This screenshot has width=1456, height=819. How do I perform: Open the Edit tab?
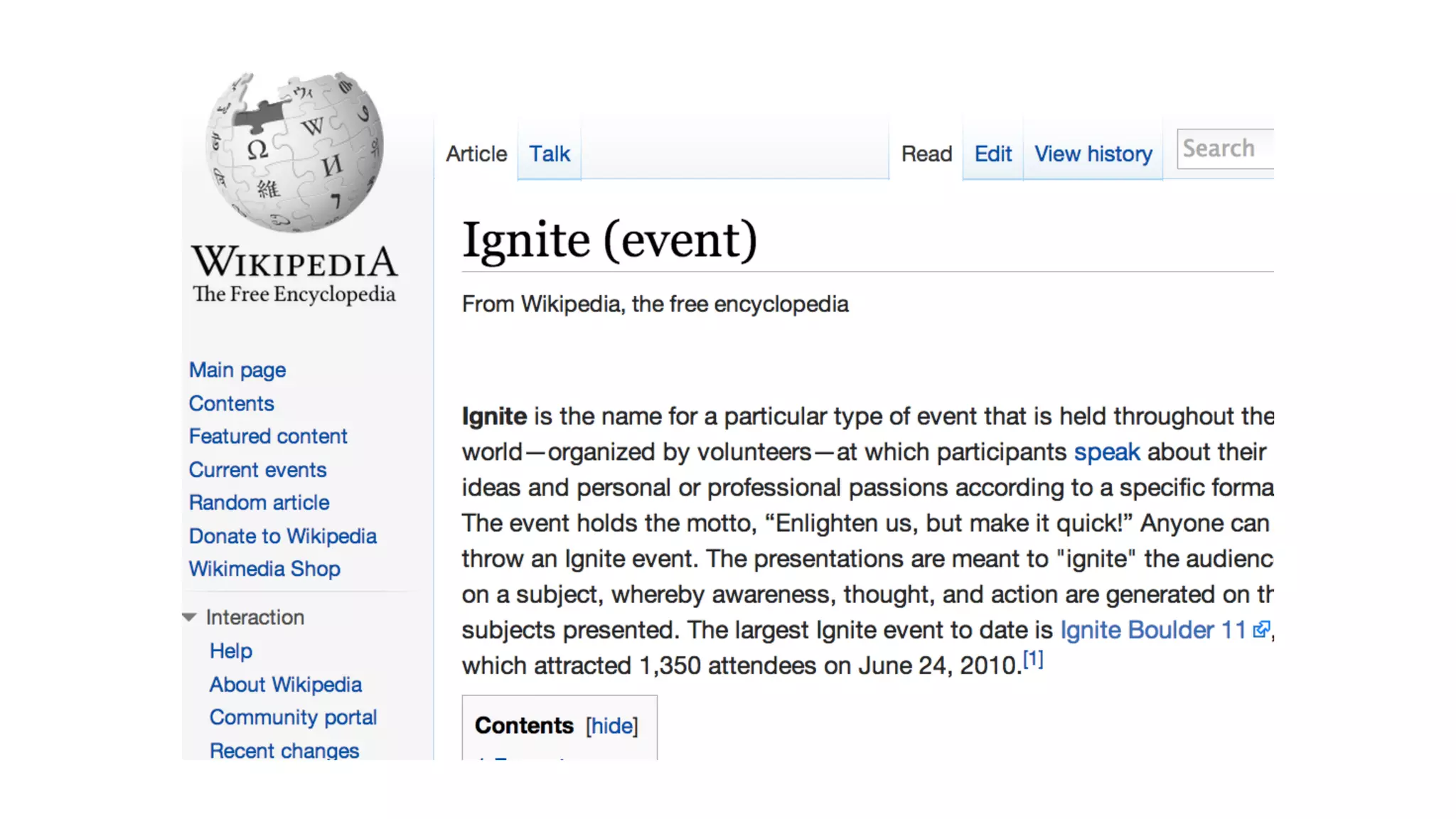click(x=992, y=154)
